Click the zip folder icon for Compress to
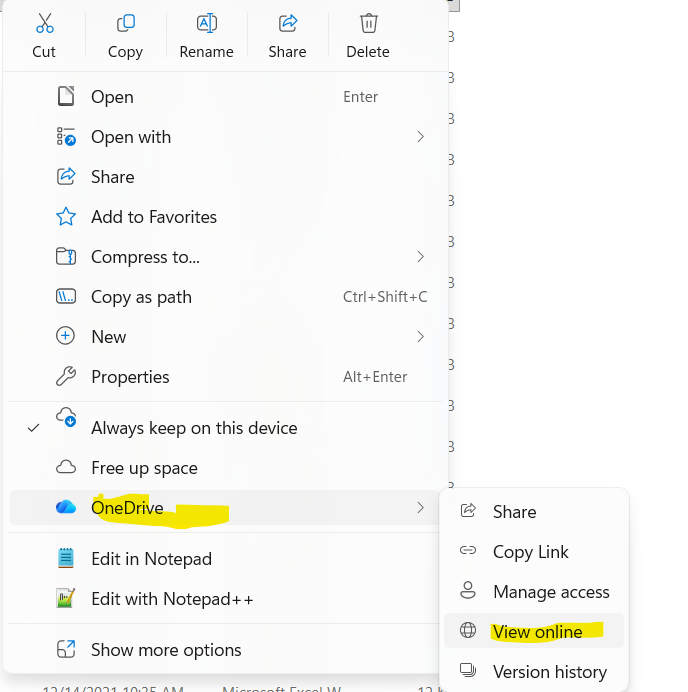Viewport: 688px width, 692px height. pyautogui.click(x=66, y=256)
